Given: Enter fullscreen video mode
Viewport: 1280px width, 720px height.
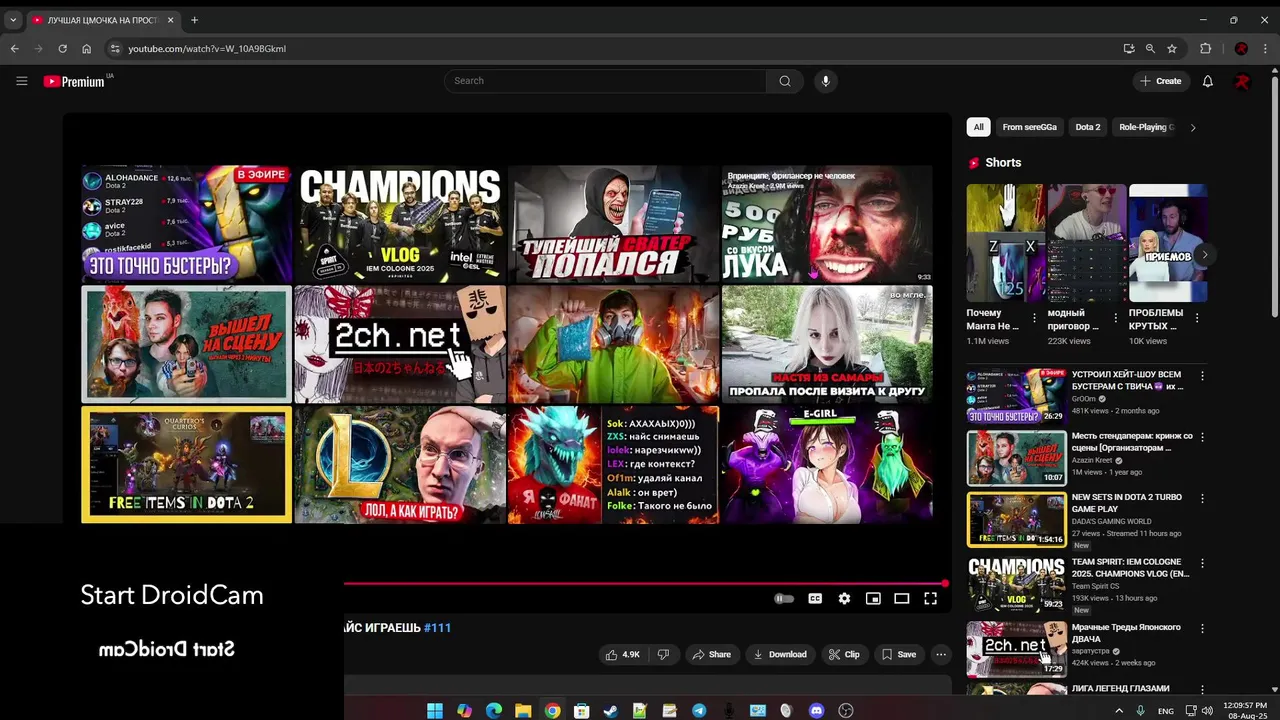Looking at the screenshot, I should [x=930, y=599].
